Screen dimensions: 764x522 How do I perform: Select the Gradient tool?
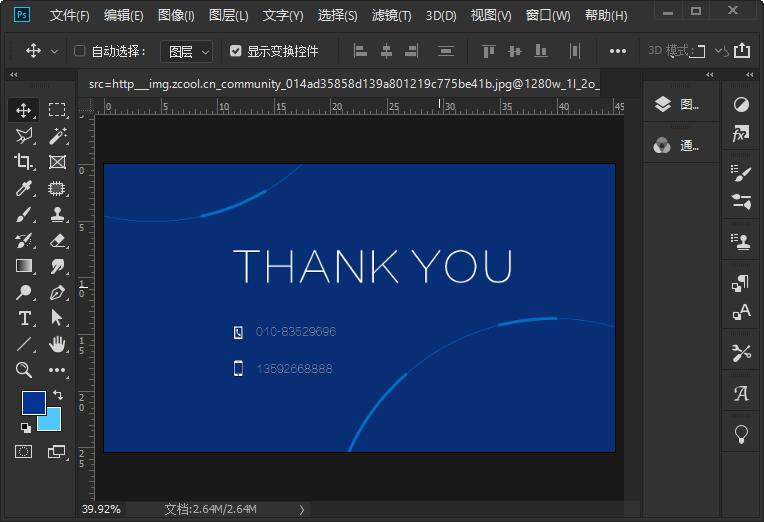pos(23,266)
